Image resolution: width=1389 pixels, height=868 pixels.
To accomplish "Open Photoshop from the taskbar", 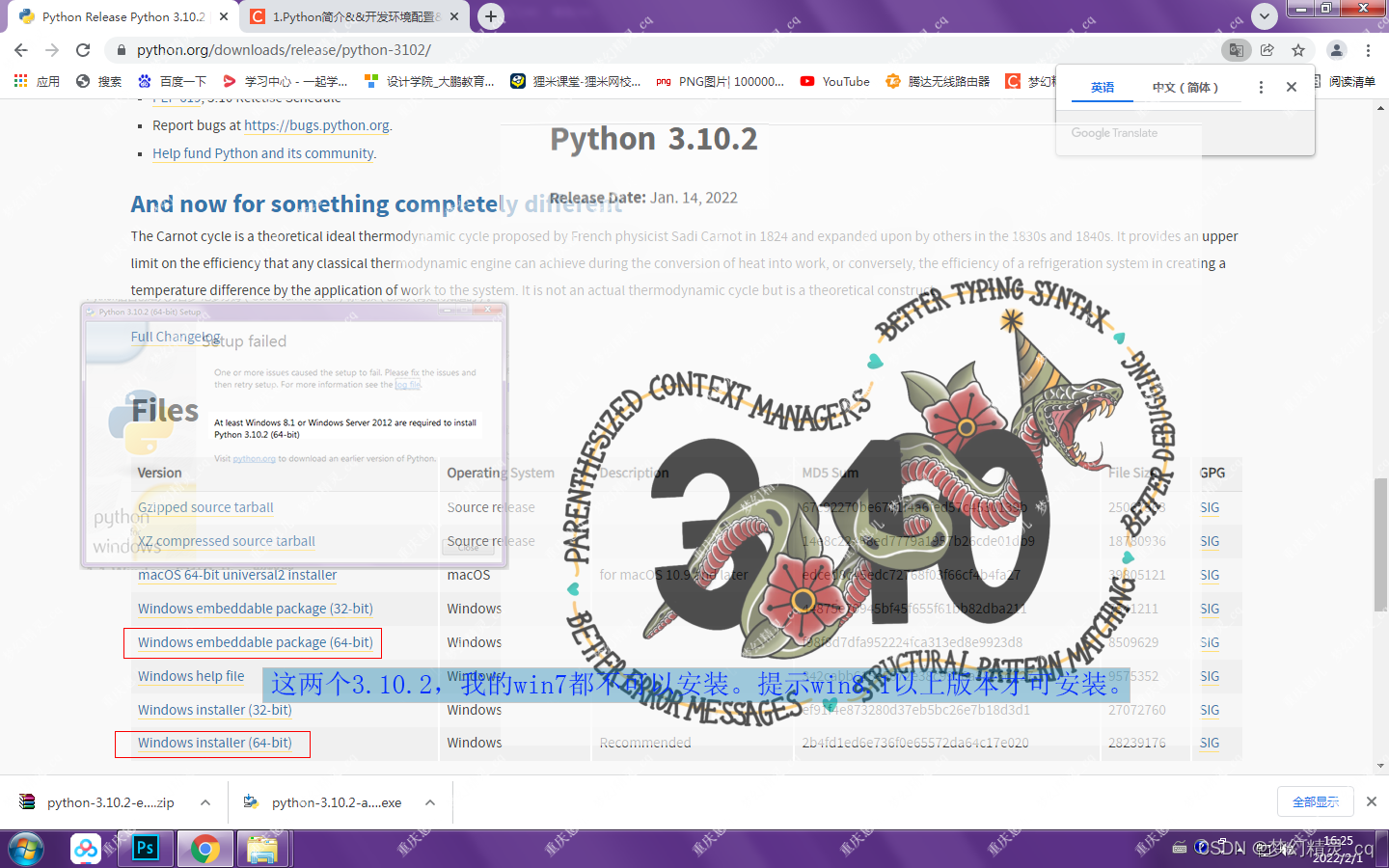I will coord(146,849).
